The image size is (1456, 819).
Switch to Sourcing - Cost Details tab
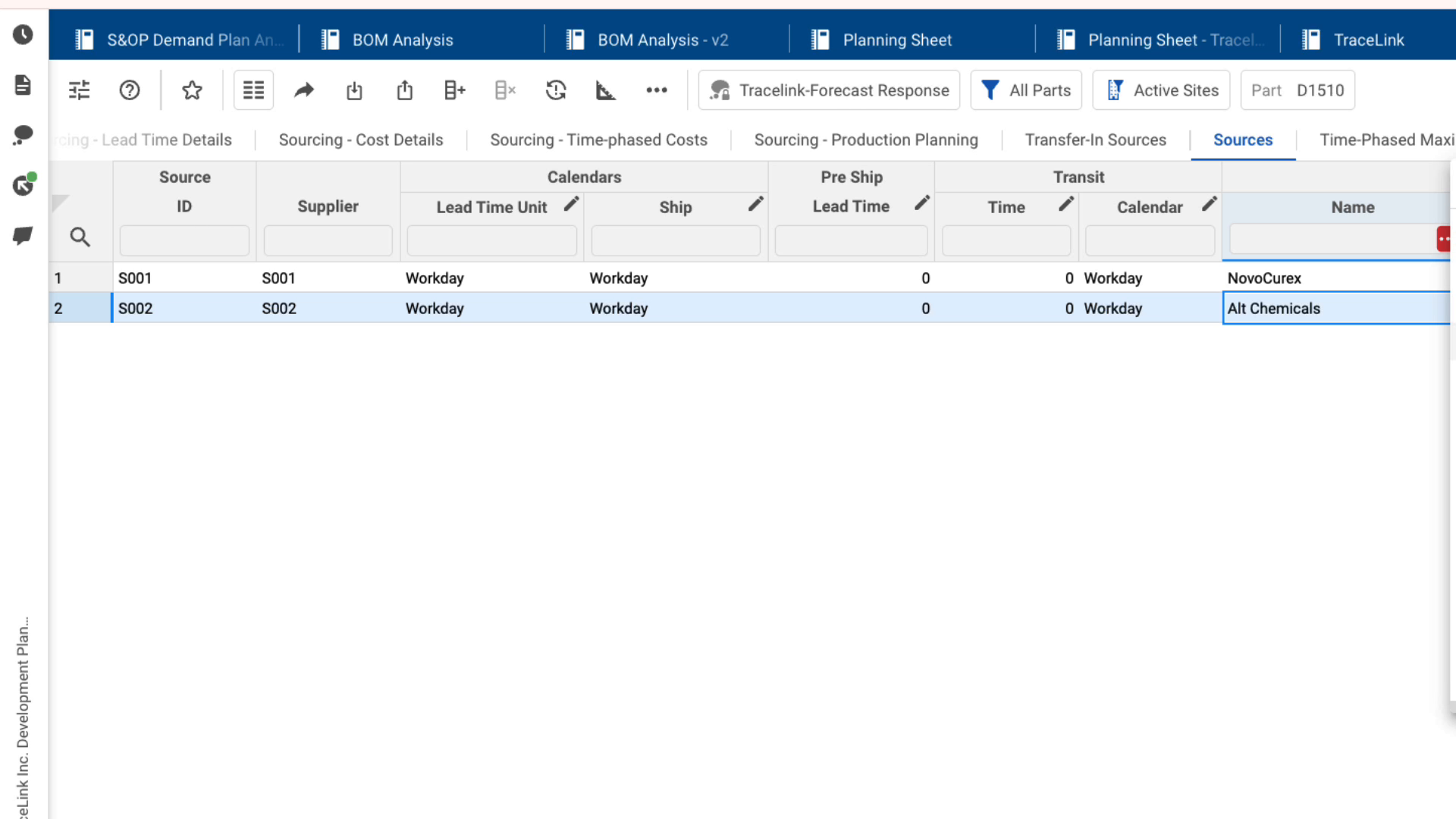361,140
